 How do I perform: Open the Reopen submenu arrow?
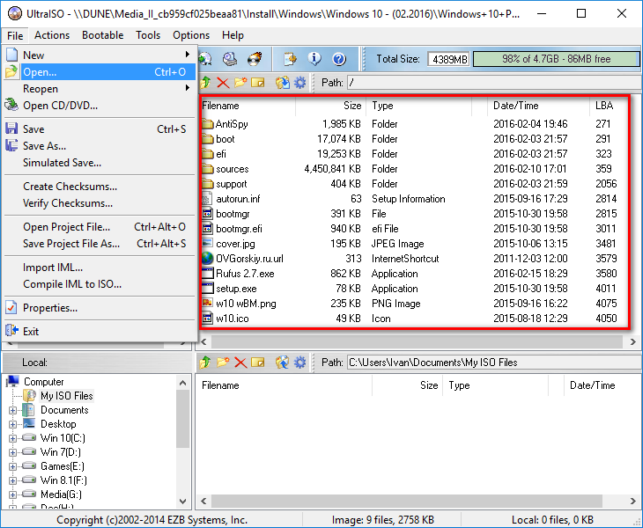tap(187, 88)
